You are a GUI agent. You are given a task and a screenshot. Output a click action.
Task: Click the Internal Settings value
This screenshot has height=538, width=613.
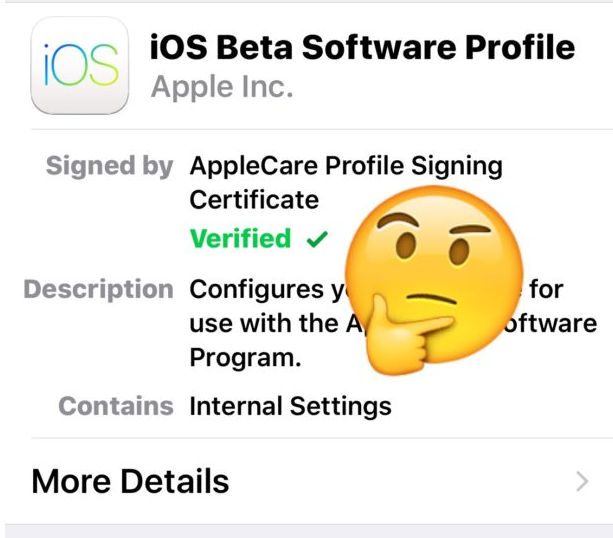coord(290,406)
